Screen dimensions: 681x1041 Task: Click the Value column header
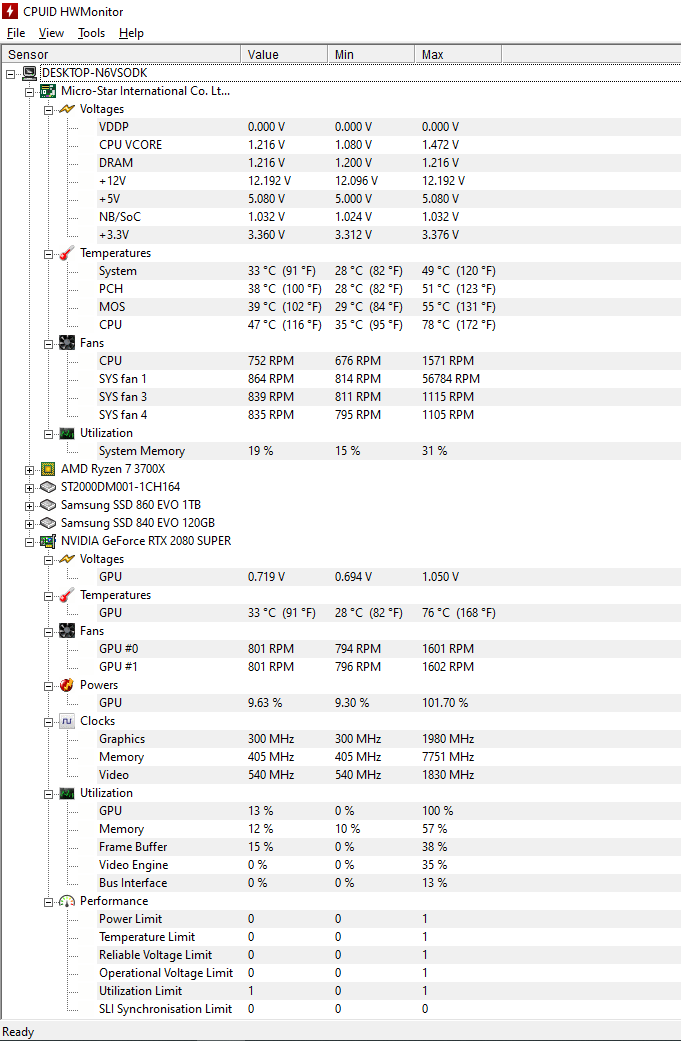pyautogui.click(x=284, y=54)
